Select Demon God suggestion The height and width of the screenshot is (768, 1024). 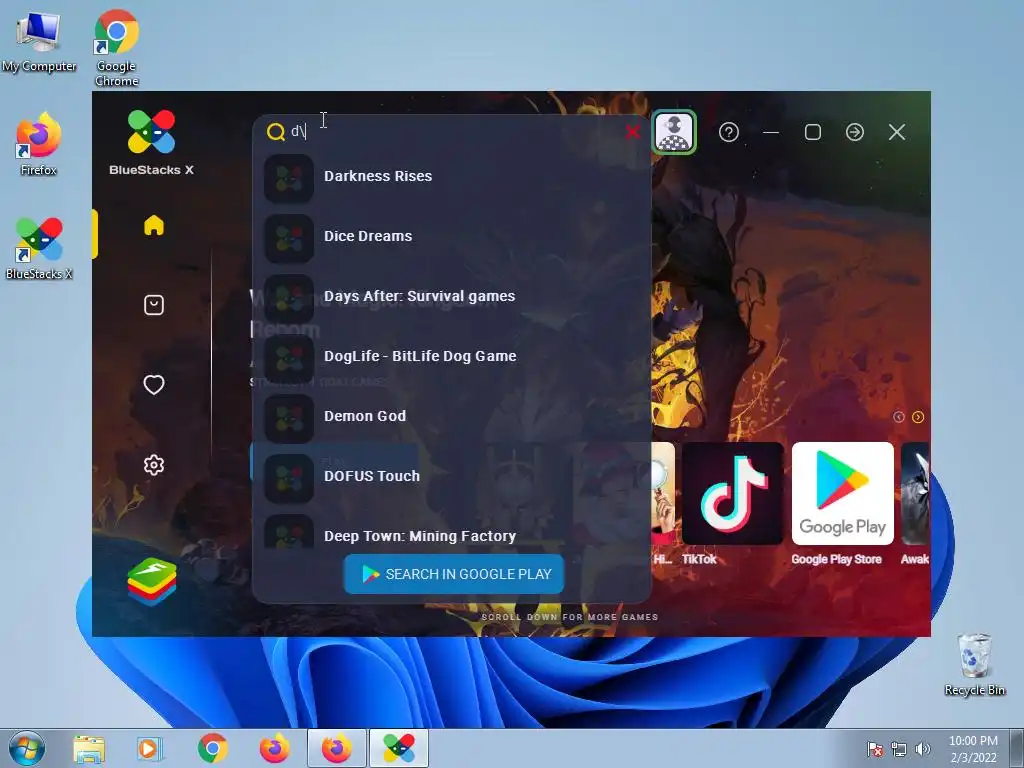(x=452, y=417)
